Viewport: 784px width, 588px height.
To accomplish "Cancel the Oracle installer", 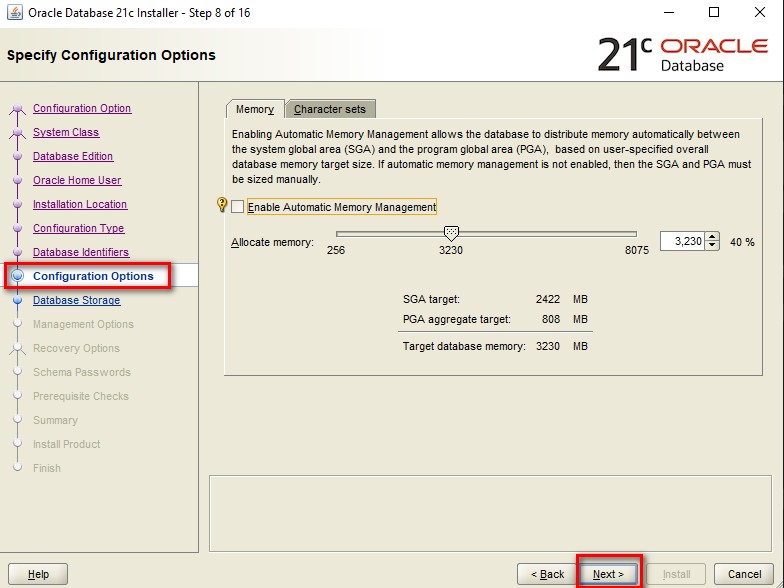I will 744,574.
